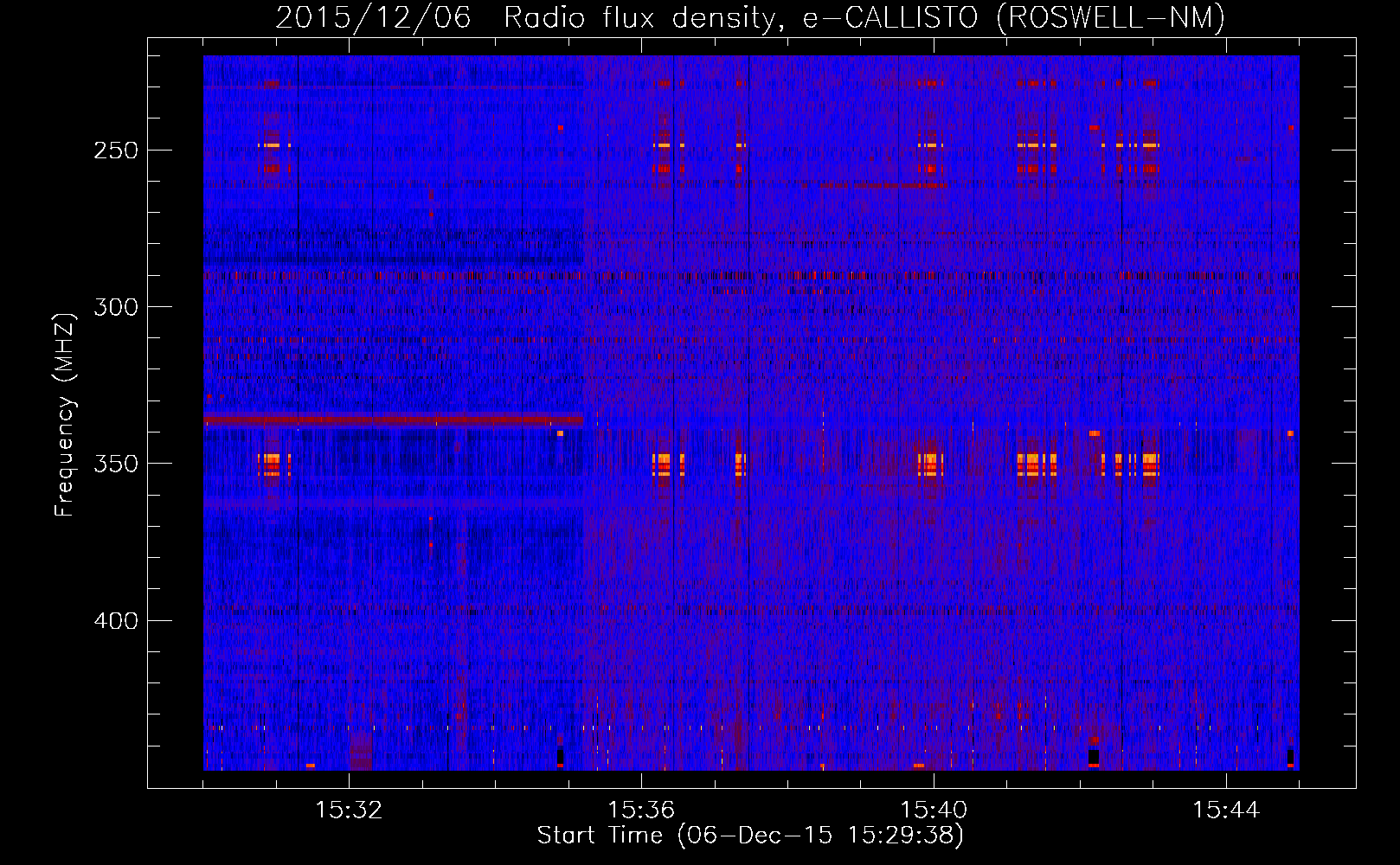Click the 15:36 time tick label
1400x865 pixels.
641,811
